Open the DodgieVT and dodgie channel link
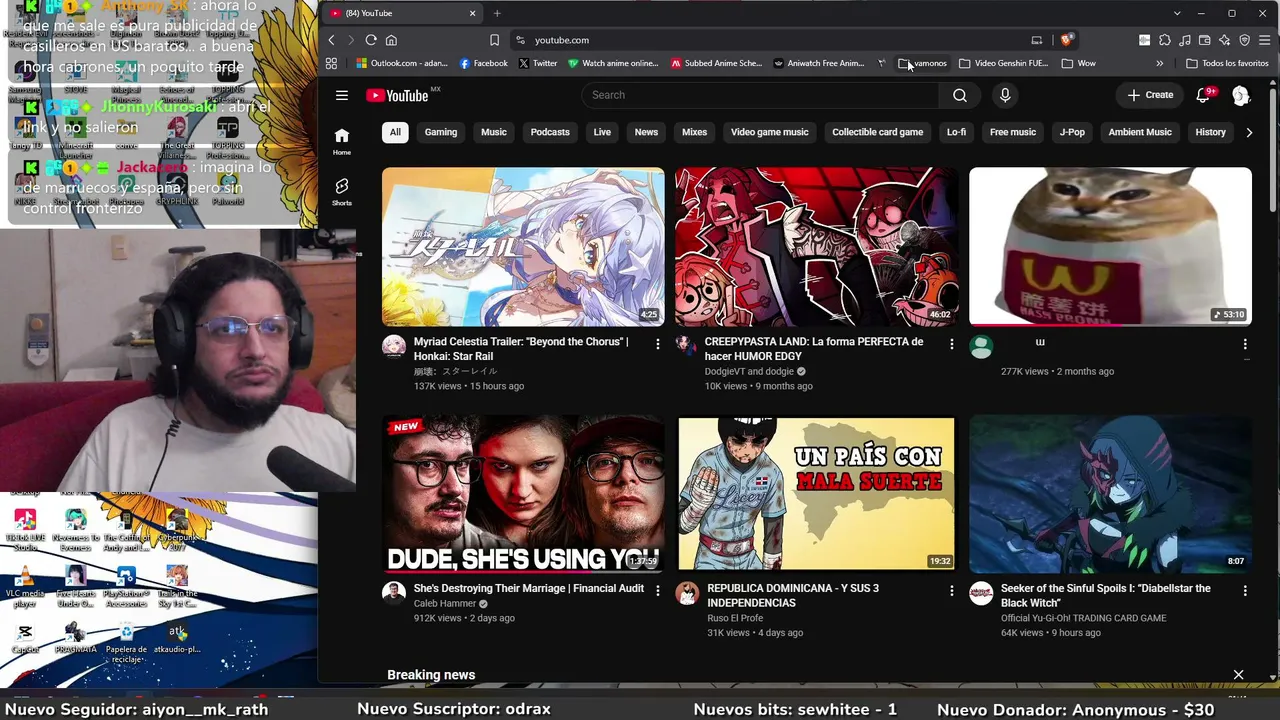Viewport: 1280px width, 720px height. coord(749,371)
